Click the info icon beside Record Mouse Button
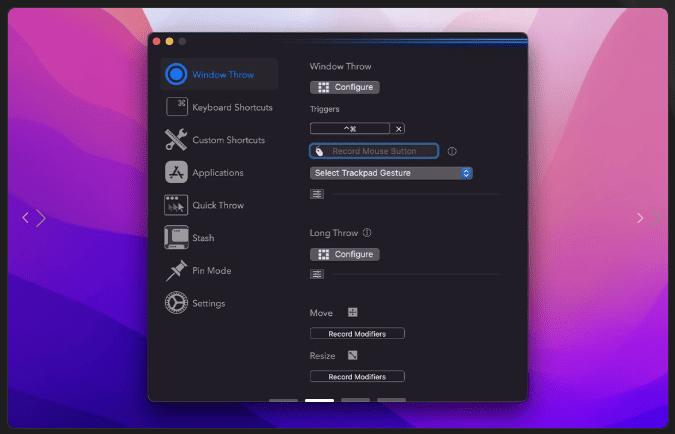The height and width of the screenshot is (434, 675). click(x=452, y=151)
